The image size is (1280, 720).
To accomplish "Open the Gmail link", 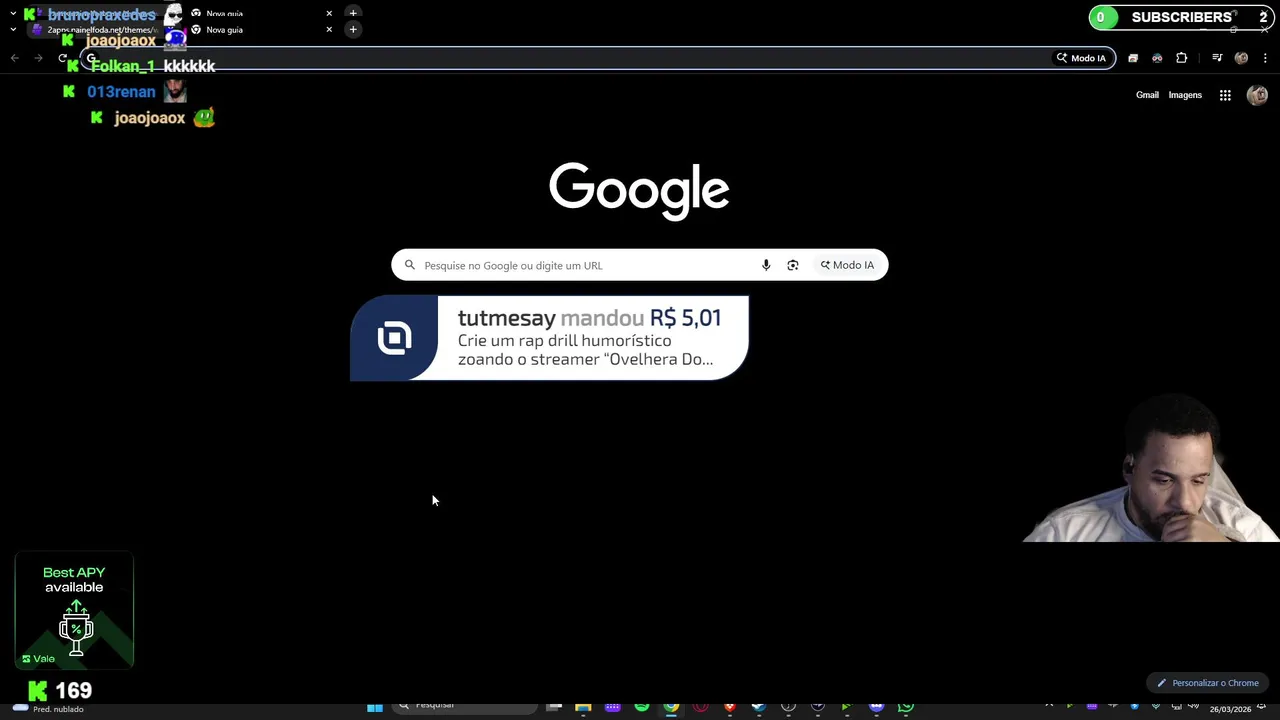I will (x=1147, y=95).
